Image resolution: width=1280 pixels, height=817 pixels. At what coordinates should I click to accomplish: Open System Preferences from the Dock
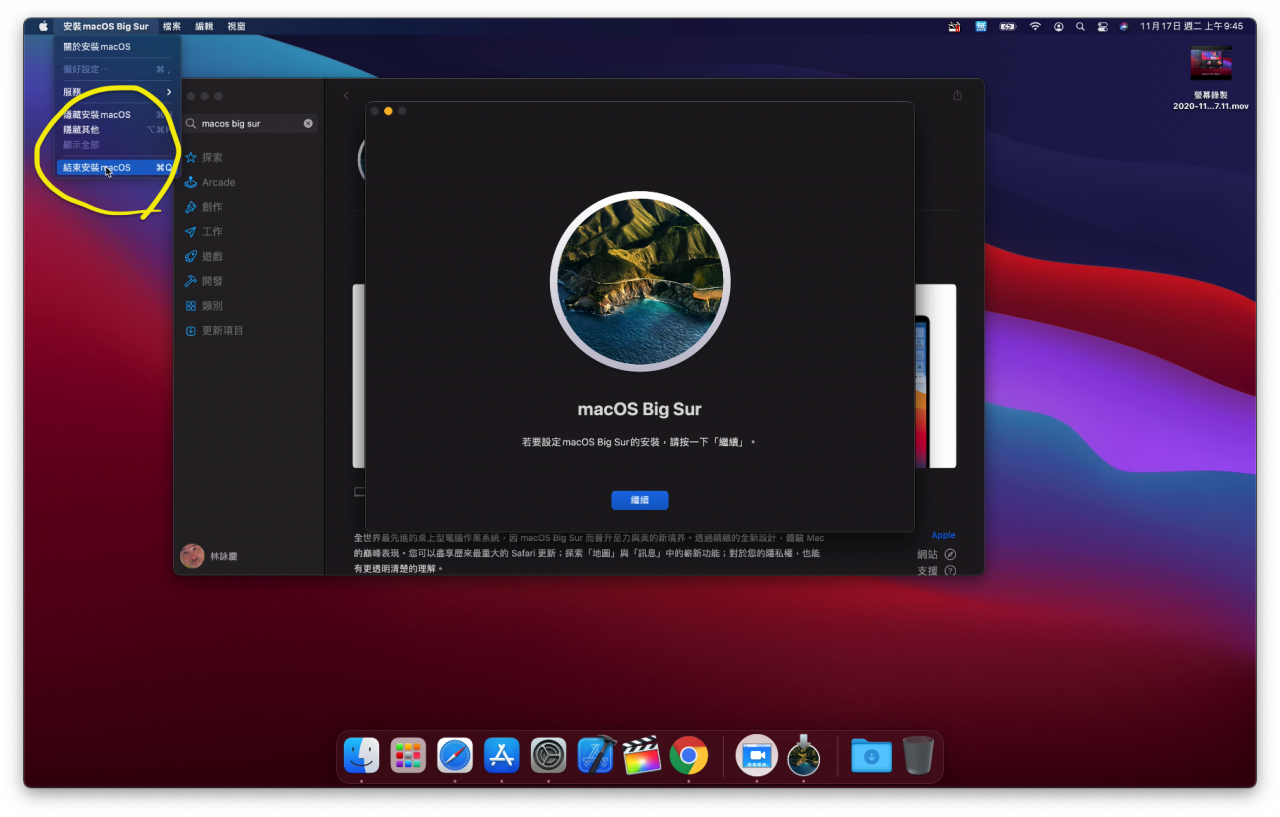[548, 755]
